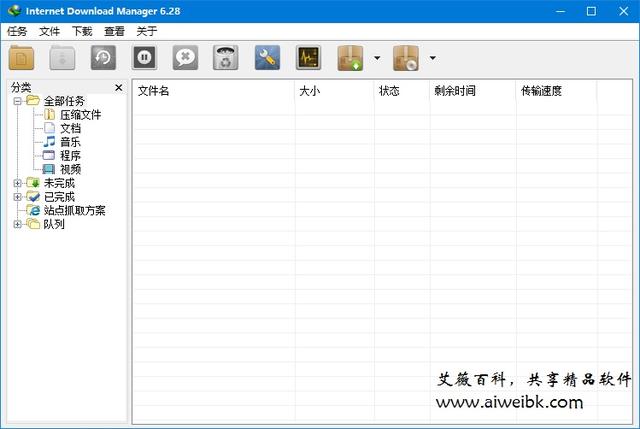
Task: Open the 下载 menu
Action: (x=82, y=31)
